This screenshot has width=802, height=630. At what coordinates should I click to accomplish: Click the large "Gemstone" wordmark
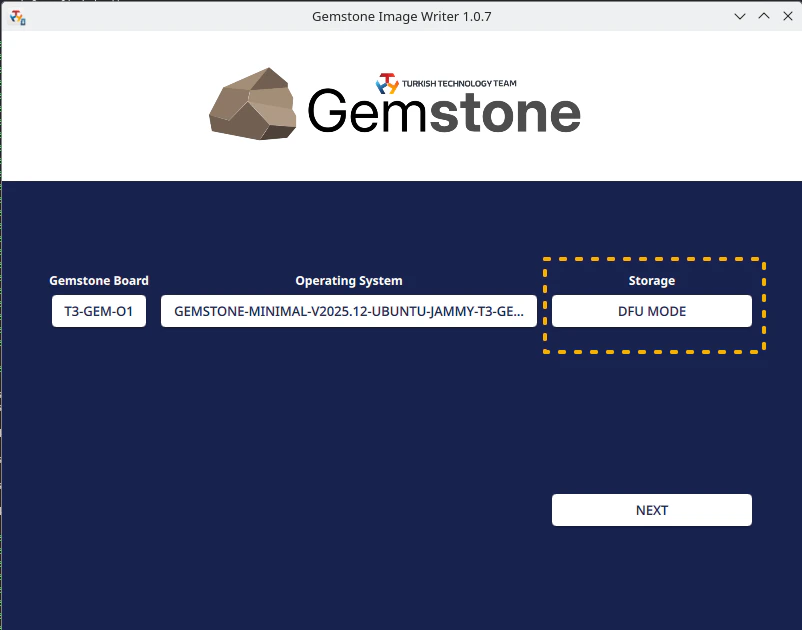(444, 111)
